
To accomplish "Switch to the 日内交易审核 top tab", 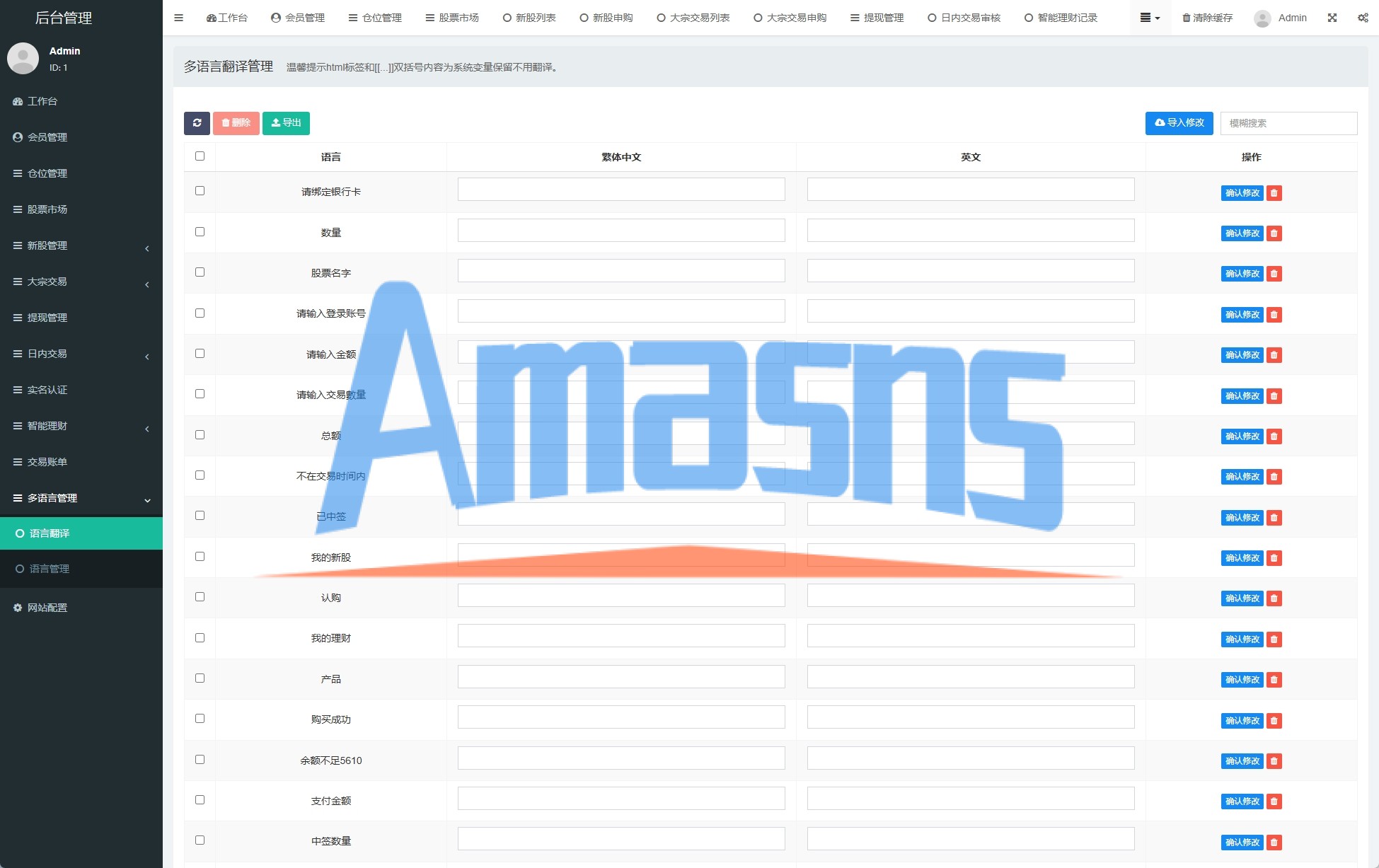I will (x=964, y=18).
